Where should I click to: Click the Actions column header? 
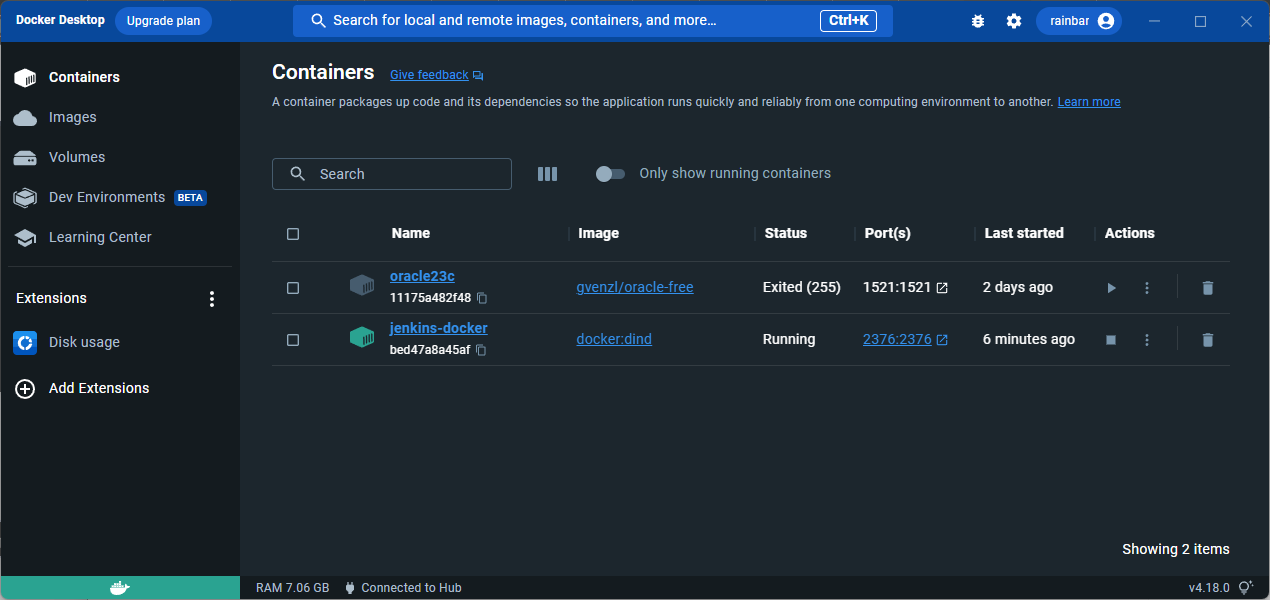click(1130, 233)
